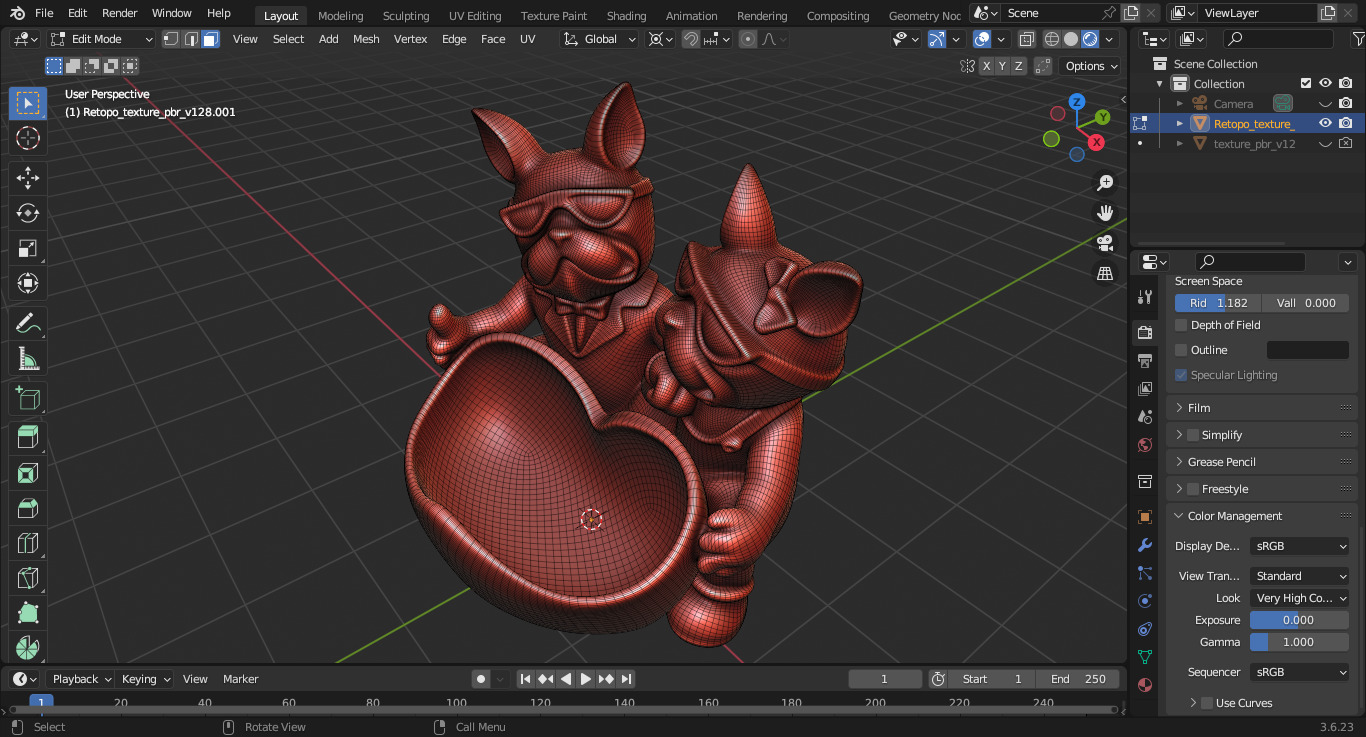Open the View Transform Standard dropdown
This screenshot has width=1366, height=737.
[x=1300, y=576]
